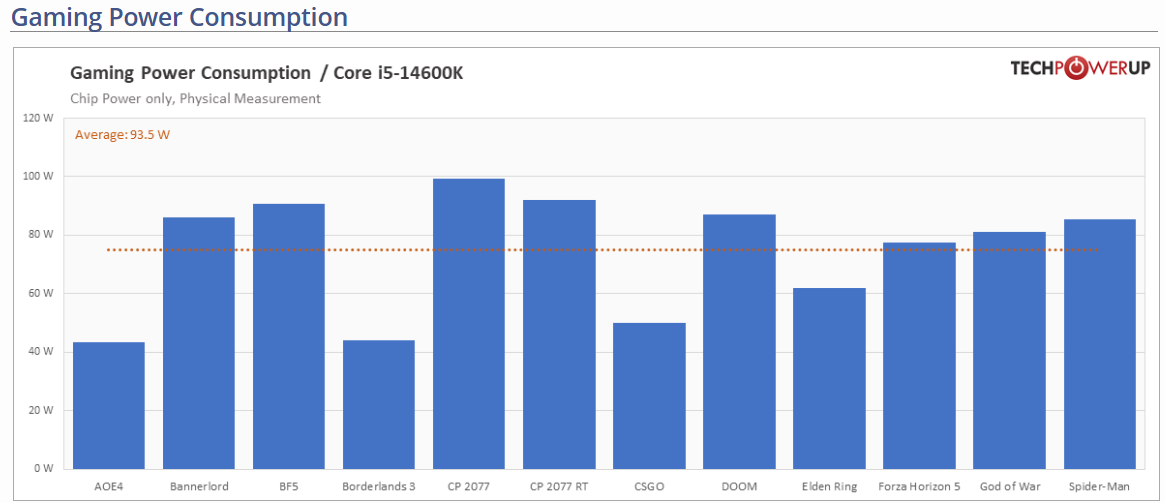Viewport: 1165px width, 503px height.
Task: Click the '120 W' axis label
Action: [39, 118]
